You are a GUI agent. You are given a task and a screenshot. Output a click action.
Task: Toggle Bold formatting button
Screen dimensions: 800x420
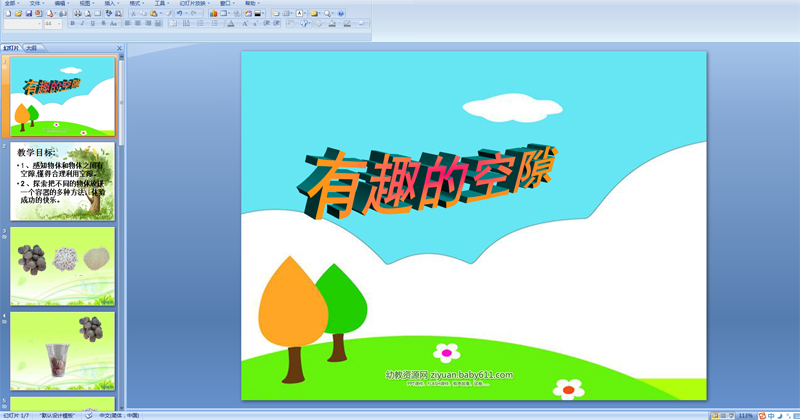click(72, 24)
